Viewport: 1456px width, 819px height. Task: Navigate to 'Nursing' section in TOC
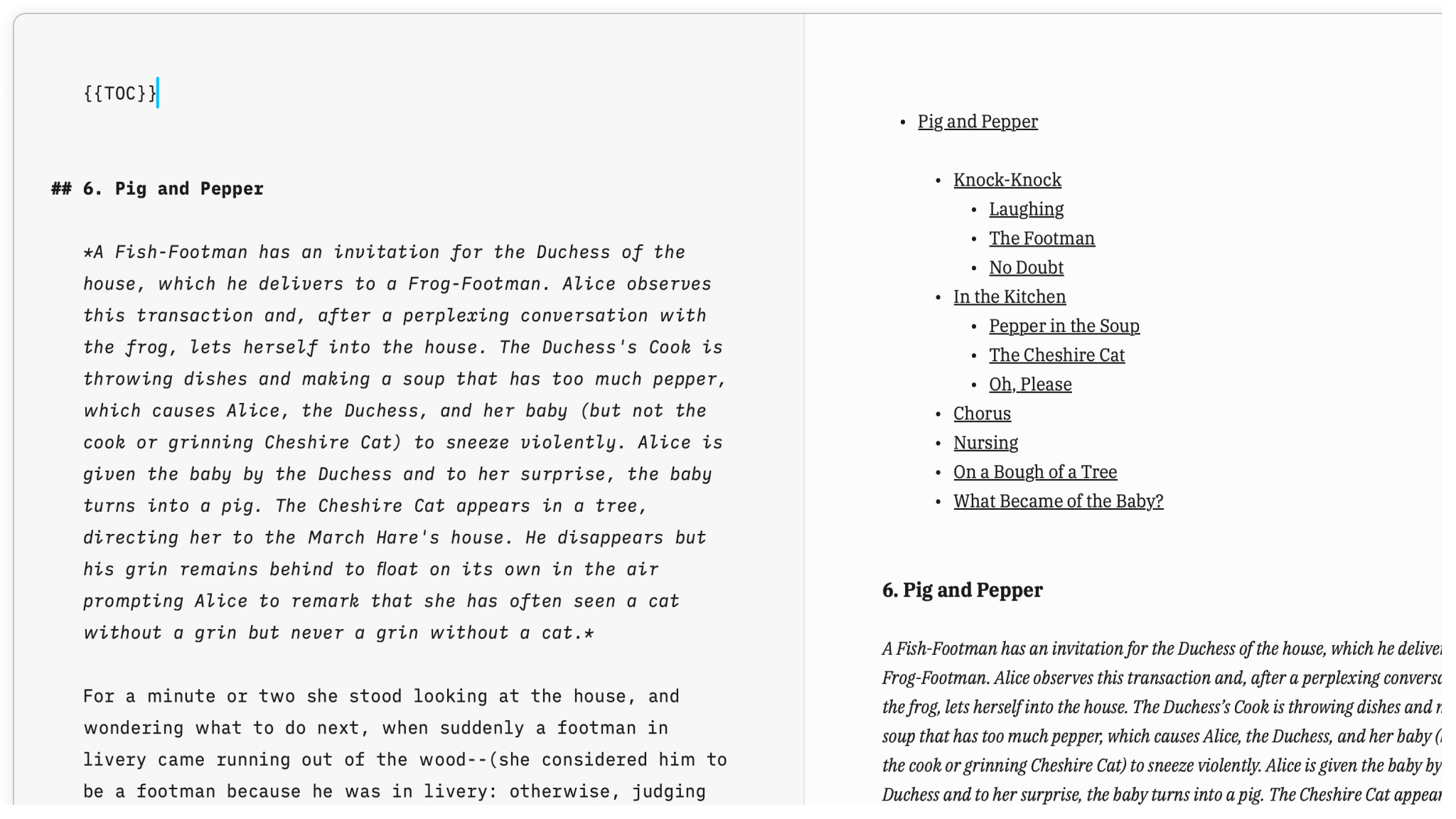pyautogui.click(x=985, y=442)
